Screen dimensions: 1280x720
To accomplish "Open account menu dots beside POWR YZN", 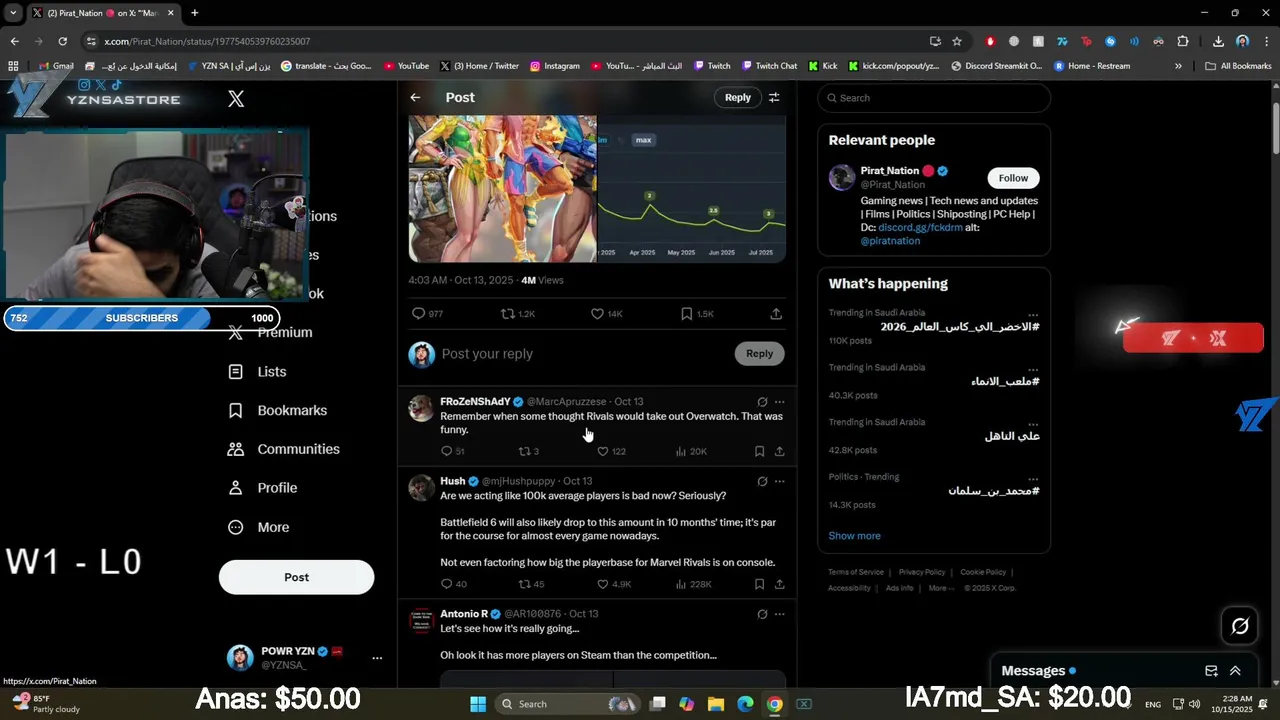I will [377, 658].
